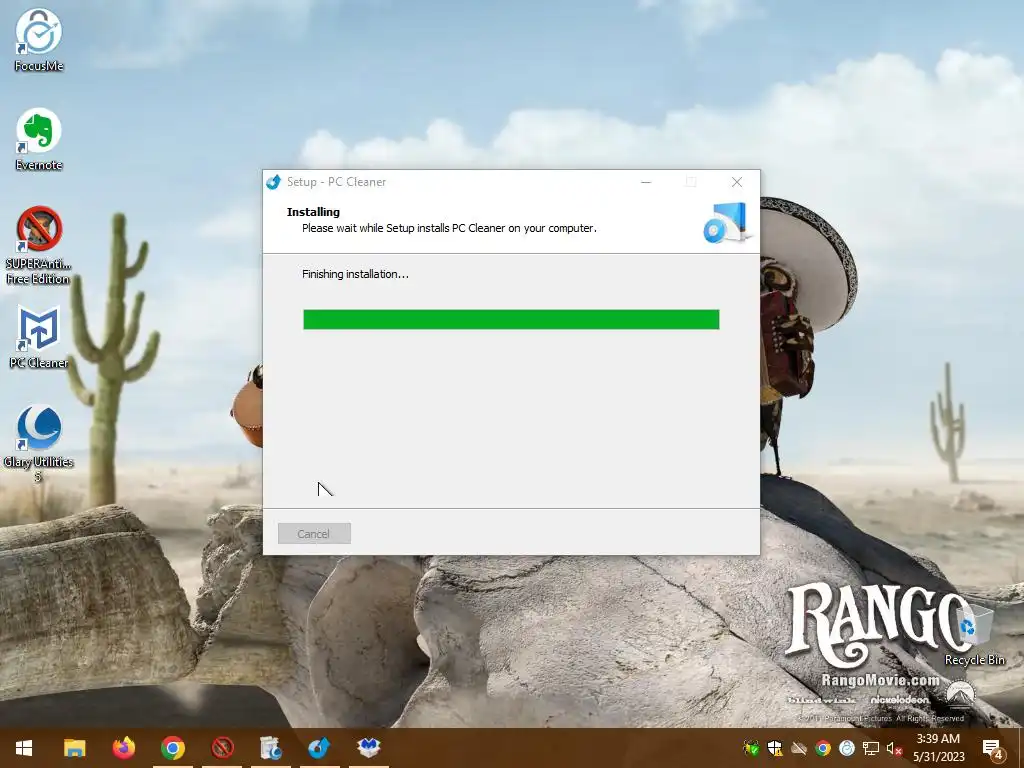Switch to PC Cleaner setup on the taskbar

319,748
